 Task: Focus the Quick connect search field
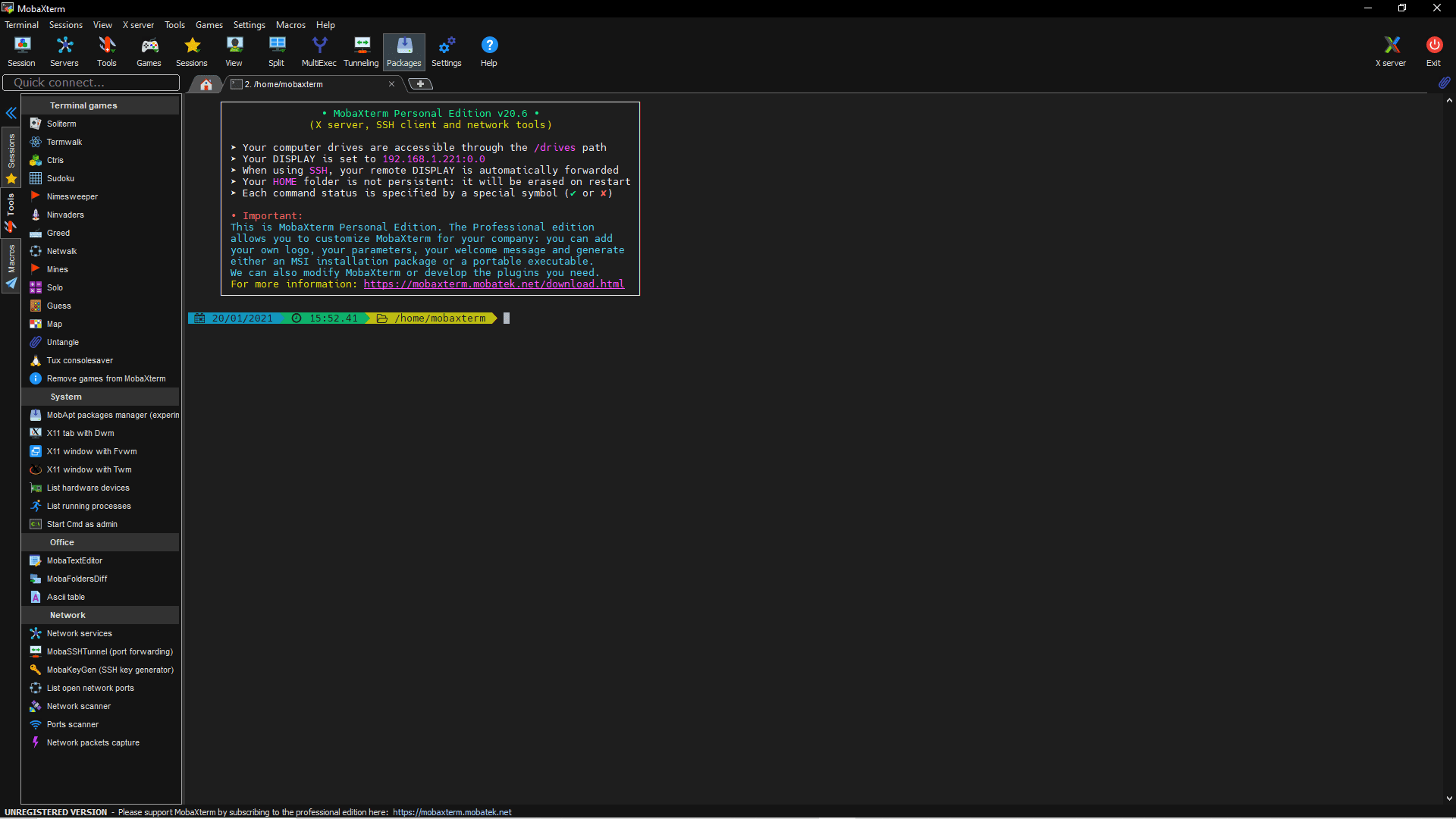(91, 83)
